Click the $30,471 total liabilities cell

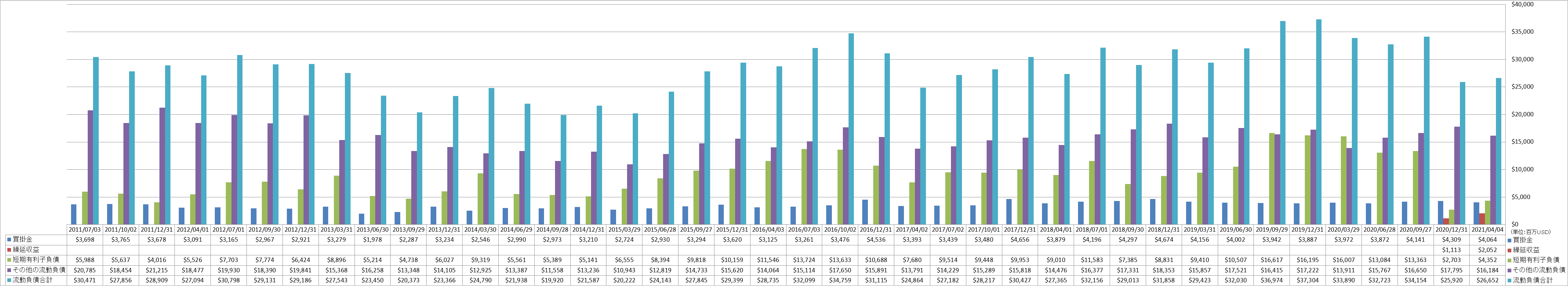click(x=85, y=281)
